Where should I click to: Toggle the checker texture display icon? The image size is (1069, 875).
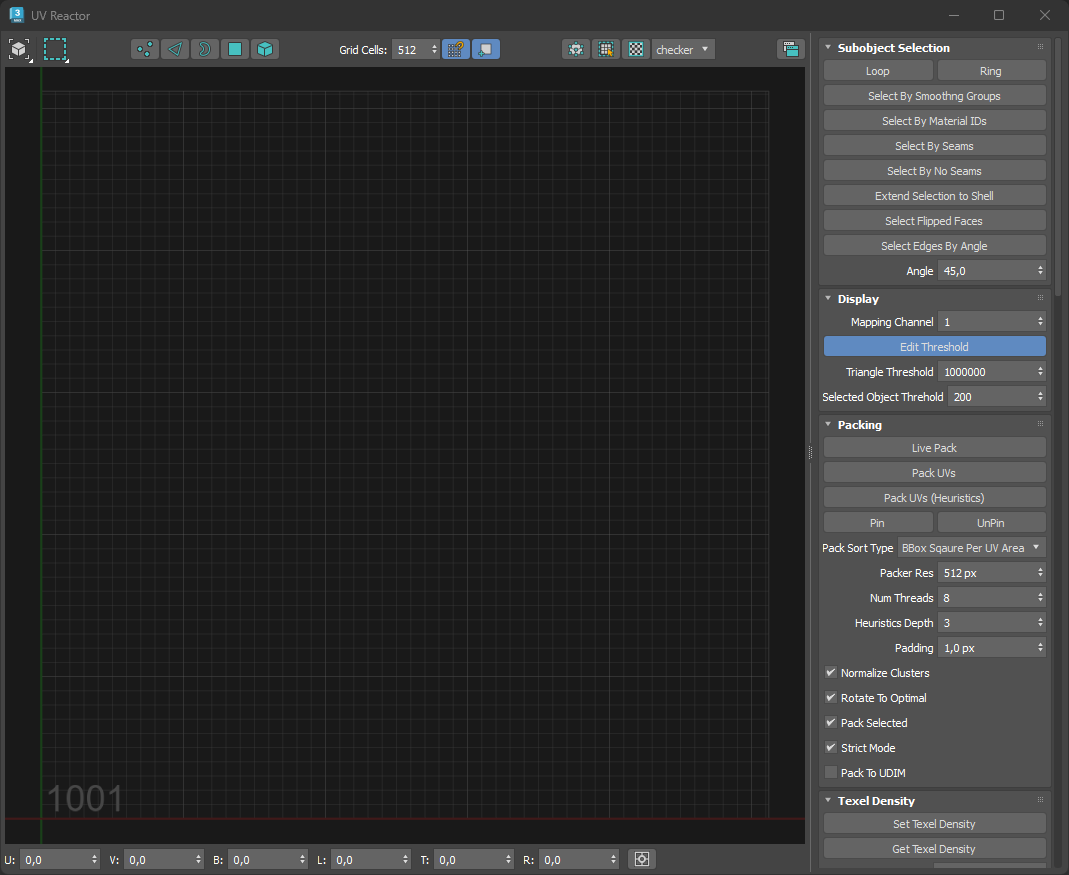pyautogui.click(x=635, y=49)
